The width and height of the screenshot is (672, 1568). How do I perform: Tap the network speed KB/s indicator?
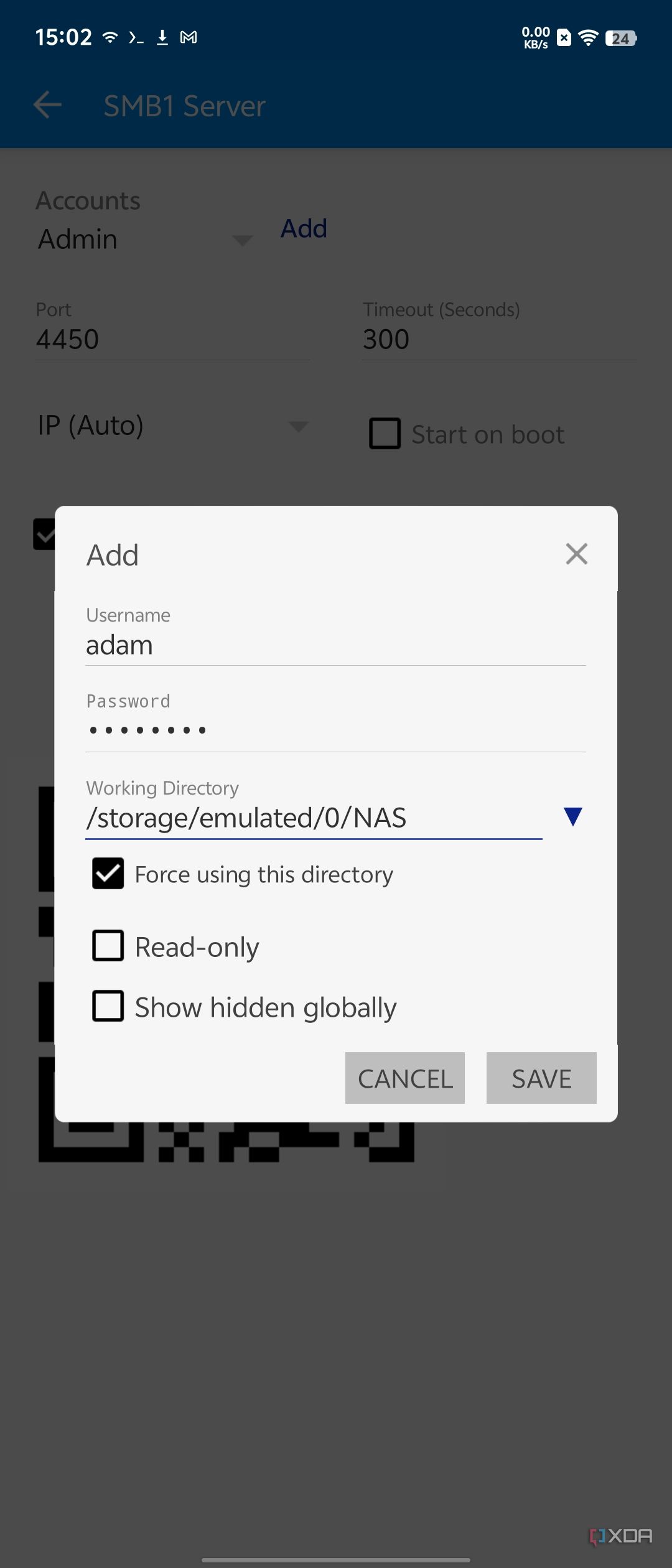point(536,37)
